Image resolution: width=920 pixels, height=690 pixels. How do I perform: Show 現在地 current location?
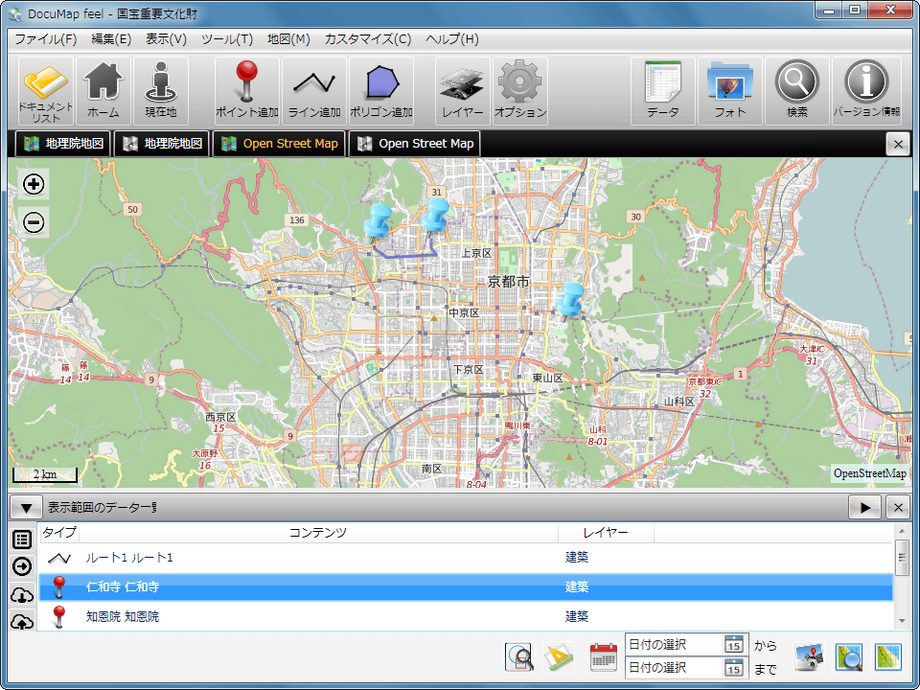click(161, 91)
